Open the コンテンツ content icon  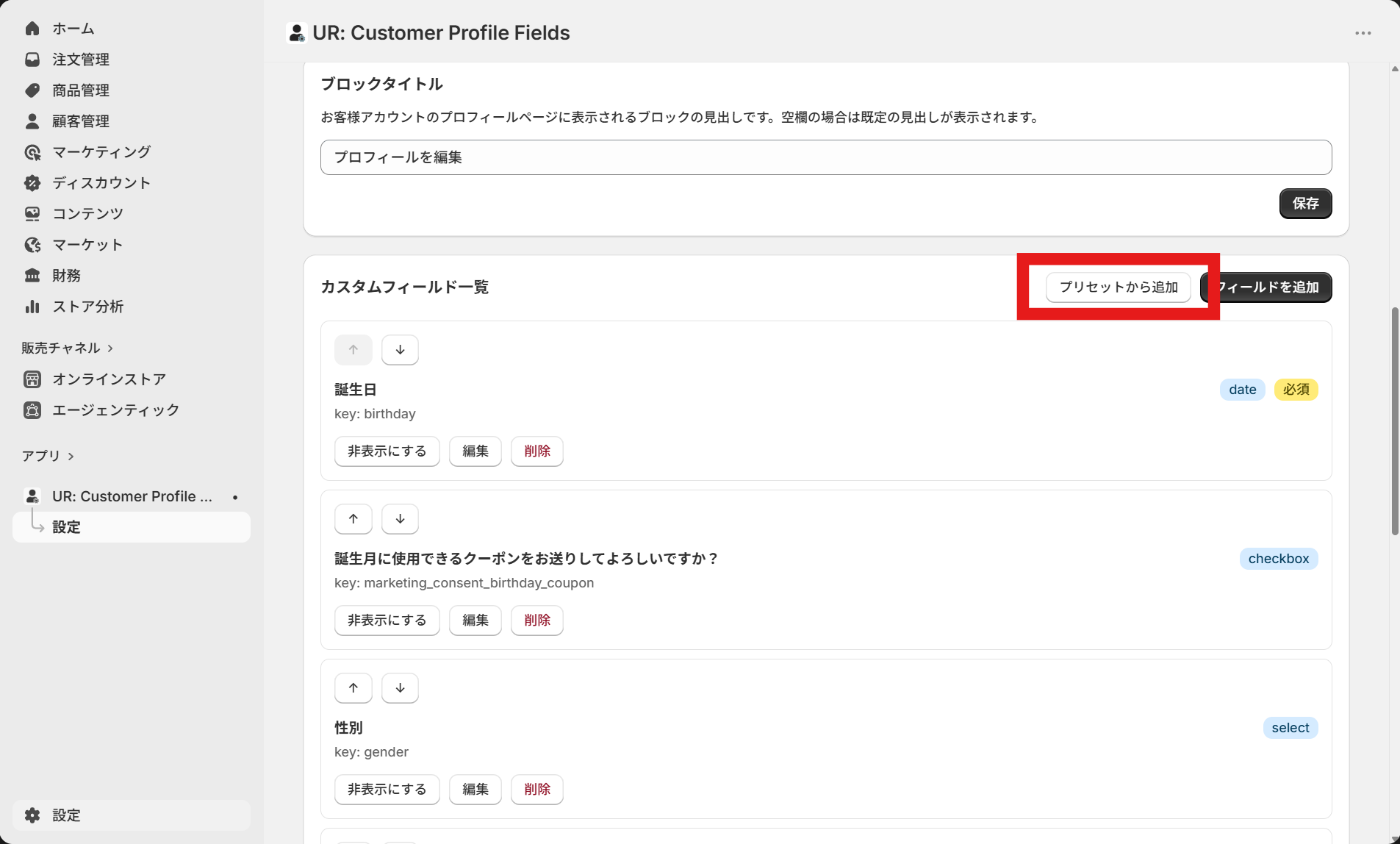tap(32, 214)
